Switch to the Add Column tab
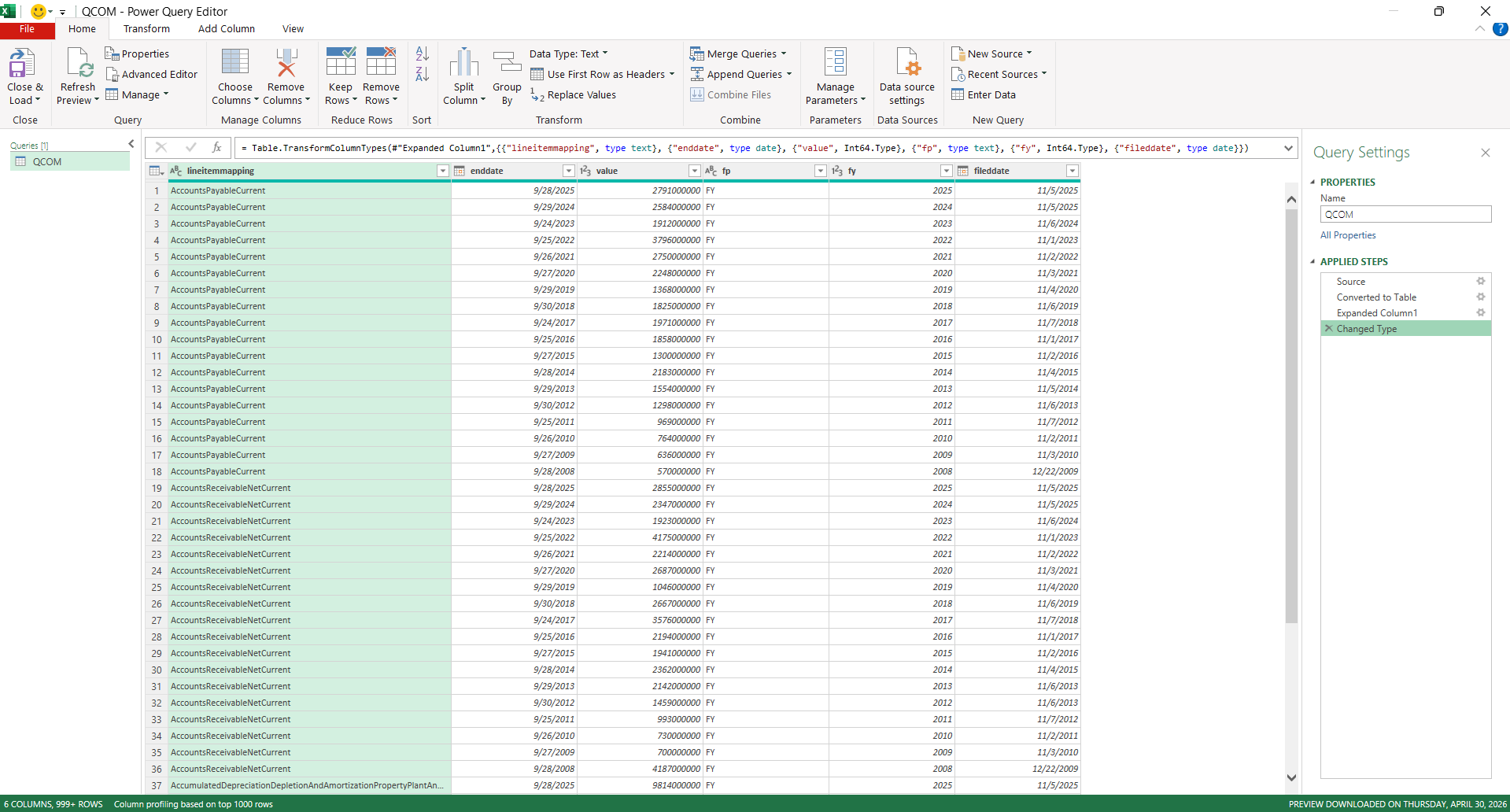This screenshot has width=1510, height=812. click(227, 29)
